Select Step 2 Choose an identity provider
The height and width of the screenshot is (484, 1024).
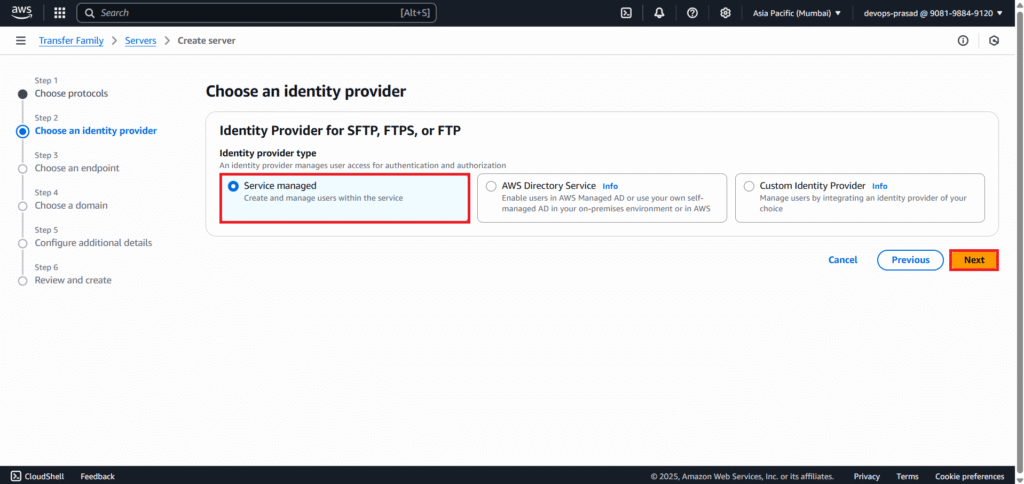[x=95, y=131]
